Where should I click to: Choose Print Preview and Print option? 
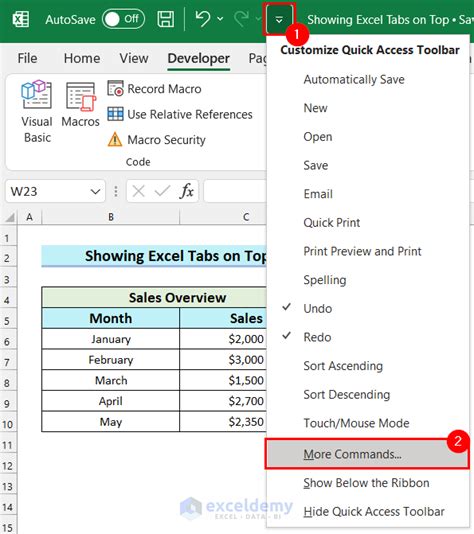pyautogui.click(x=367, y=251)
